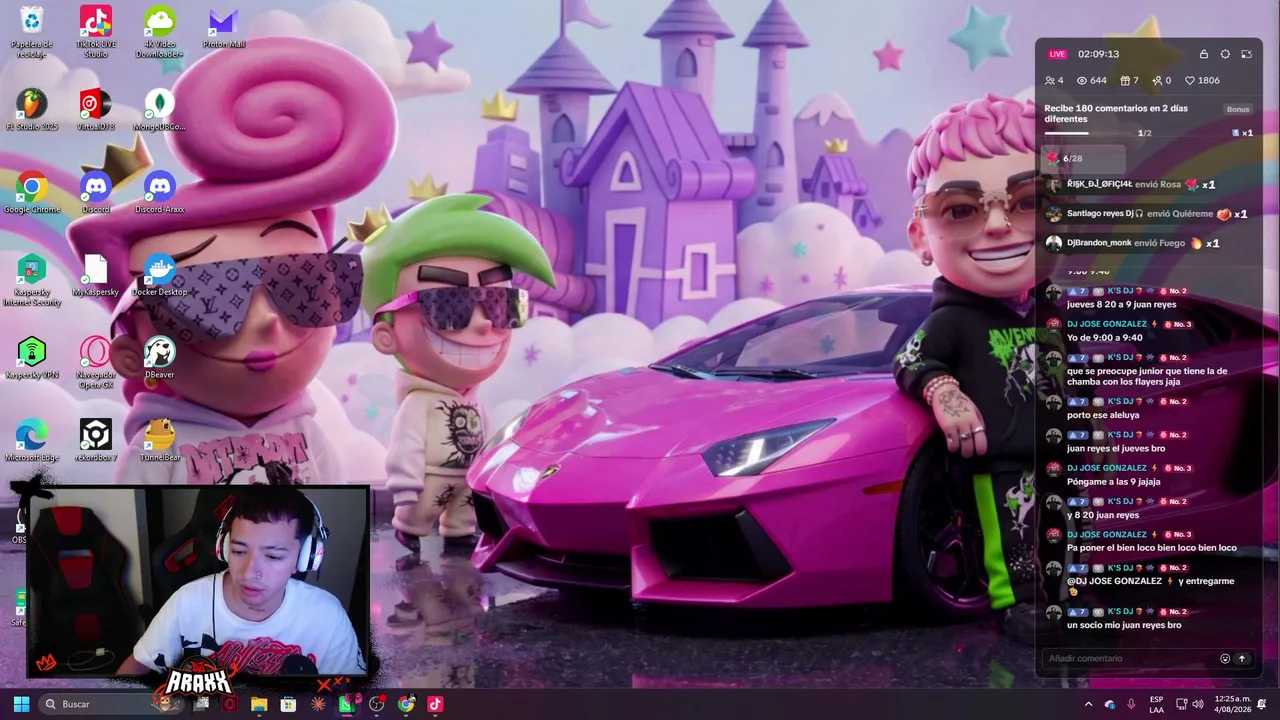Click the Bonus button

[1238, 109]
